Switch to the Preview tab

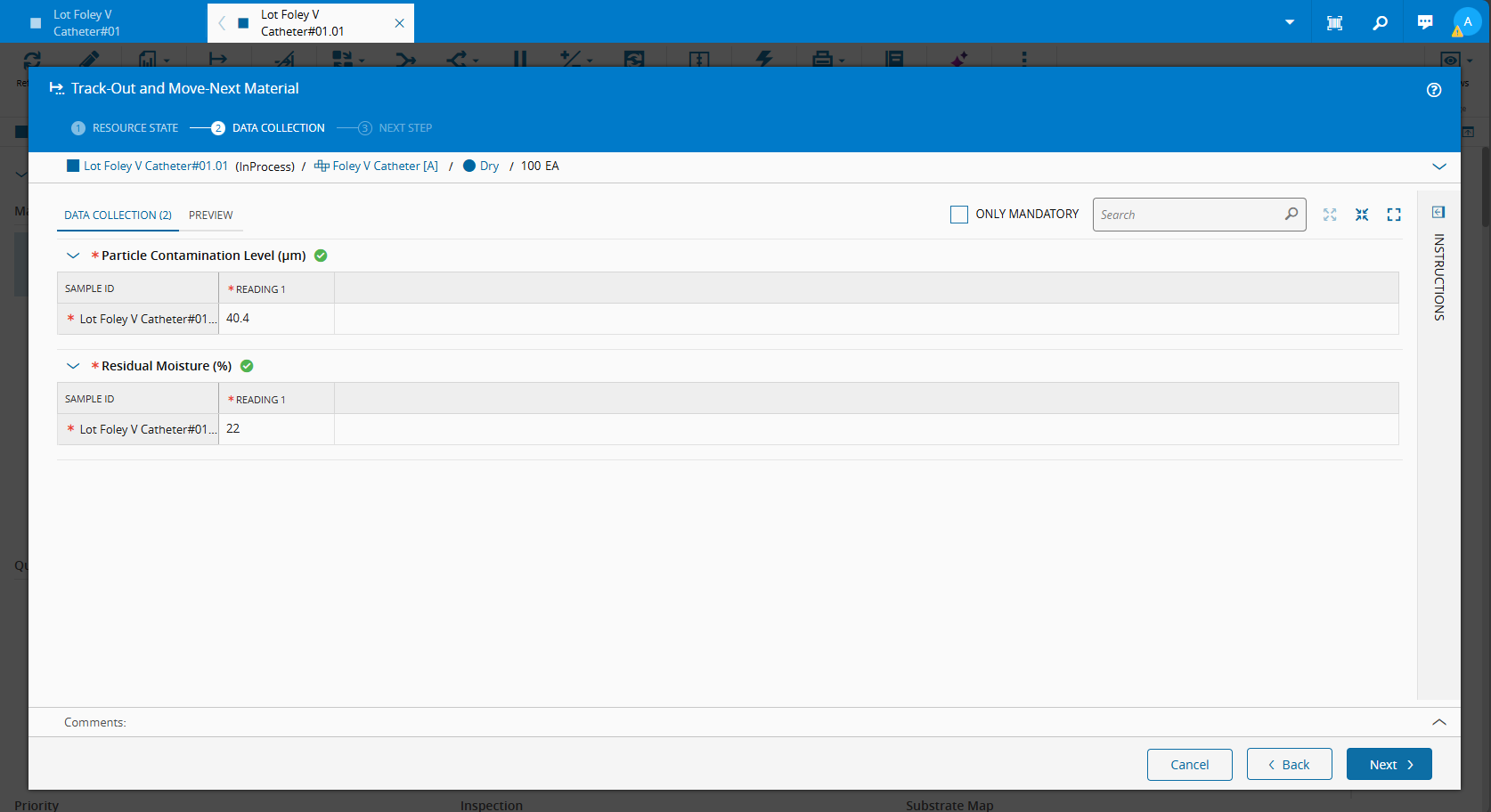[x=211, y=215]
